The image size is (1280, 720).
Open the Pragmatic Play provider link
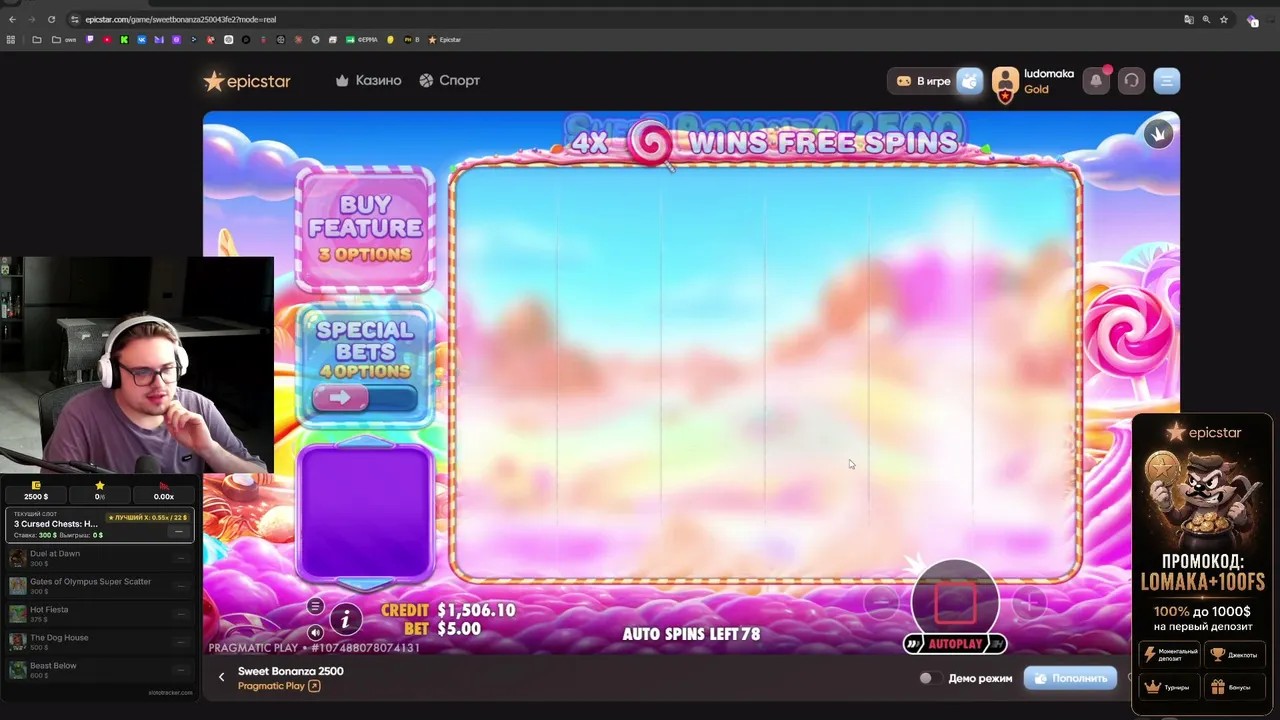pos(279,686)
